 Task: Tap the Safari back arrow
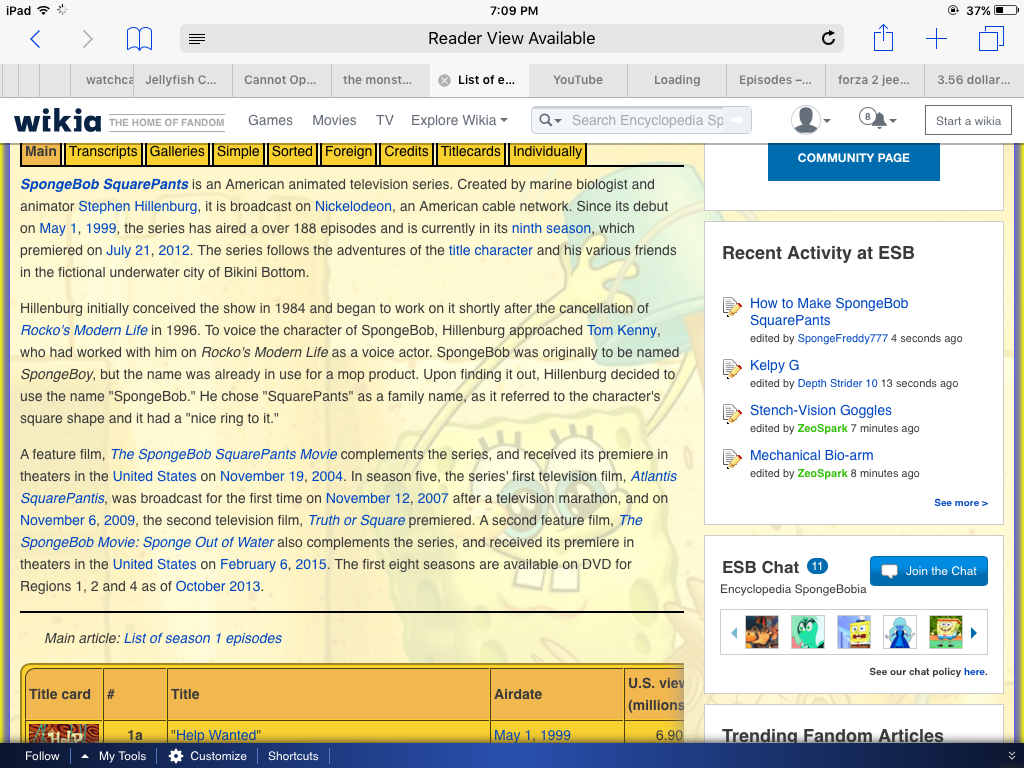click(x=36, y=39)
